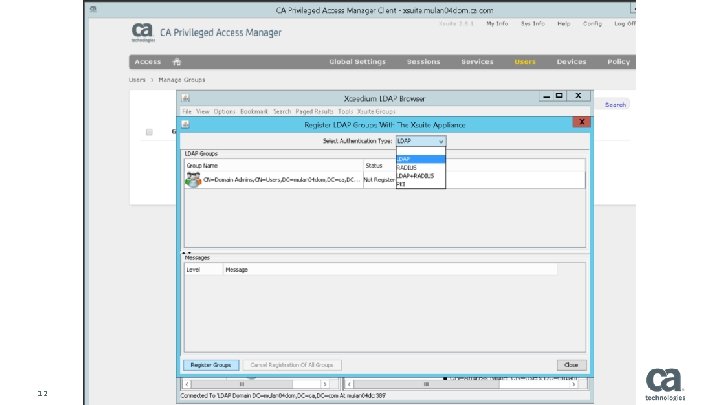
Task: Click the Manage Groups breadcrumb link
Action: [x=182, y=80]
